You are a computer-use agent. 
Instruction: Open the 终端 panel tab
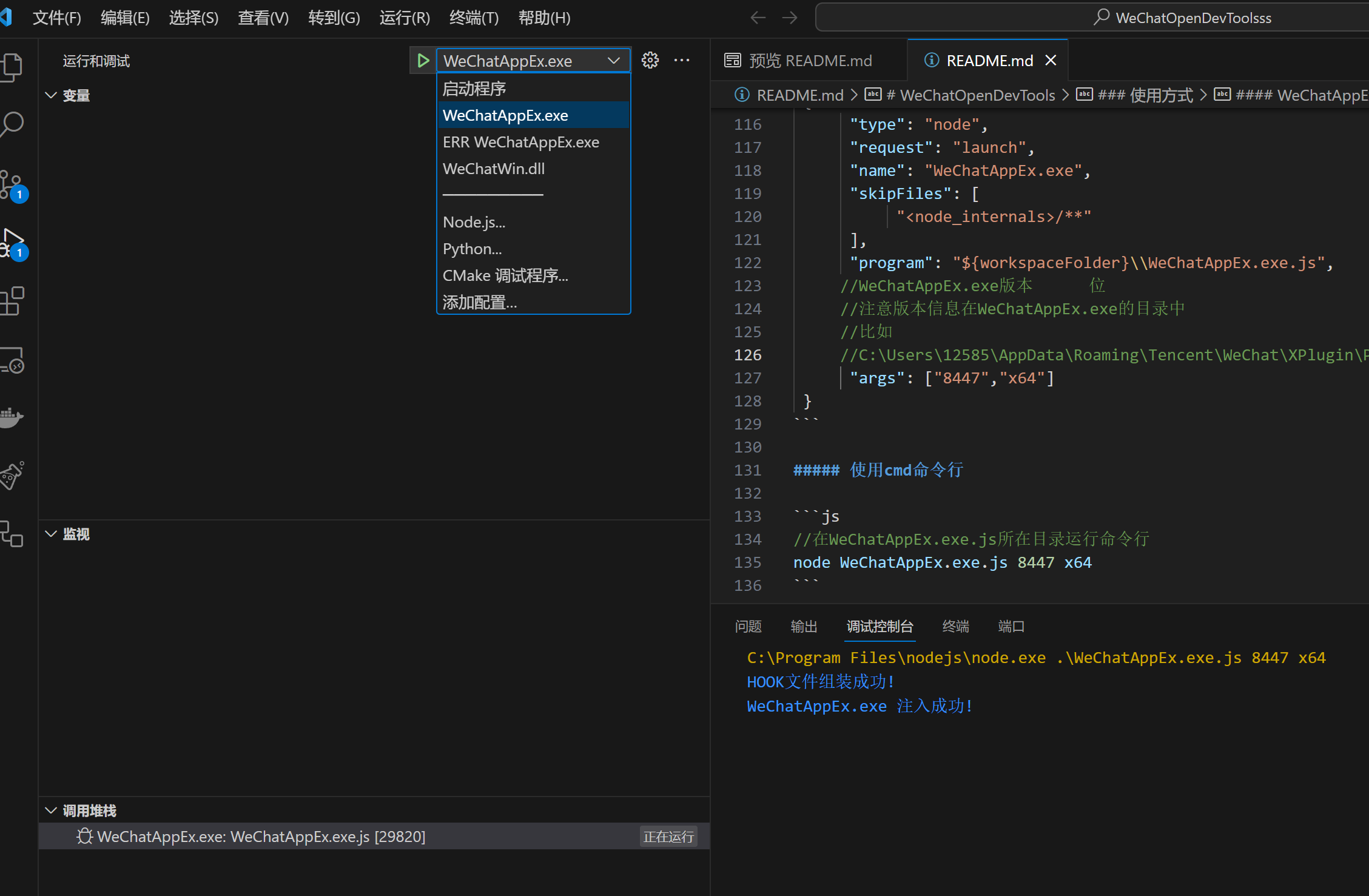pyautogui.click(x=955, y=626)
